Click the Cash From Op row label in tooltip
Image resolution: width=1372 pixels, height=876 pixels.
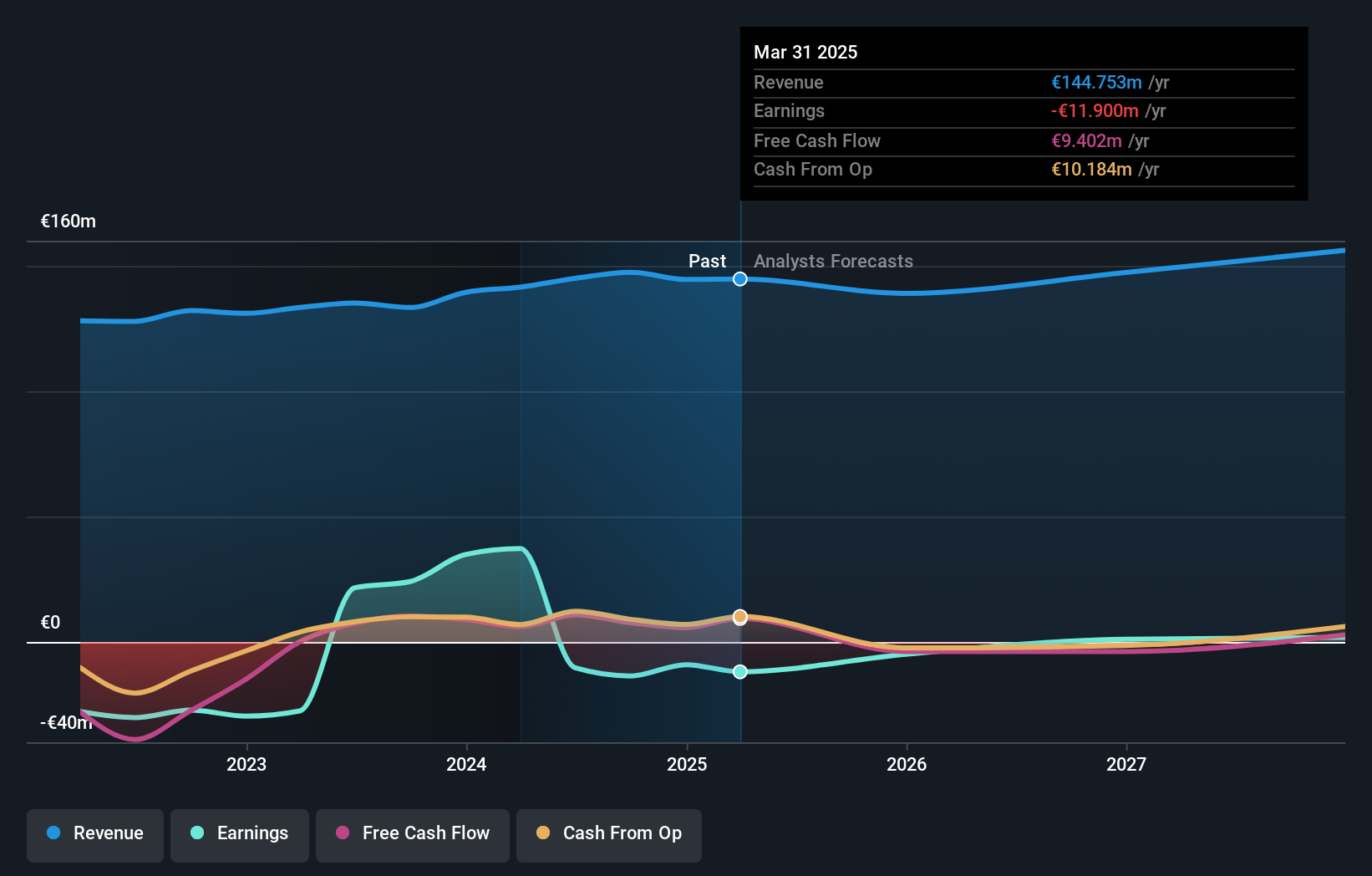click(x=813, y=170)
